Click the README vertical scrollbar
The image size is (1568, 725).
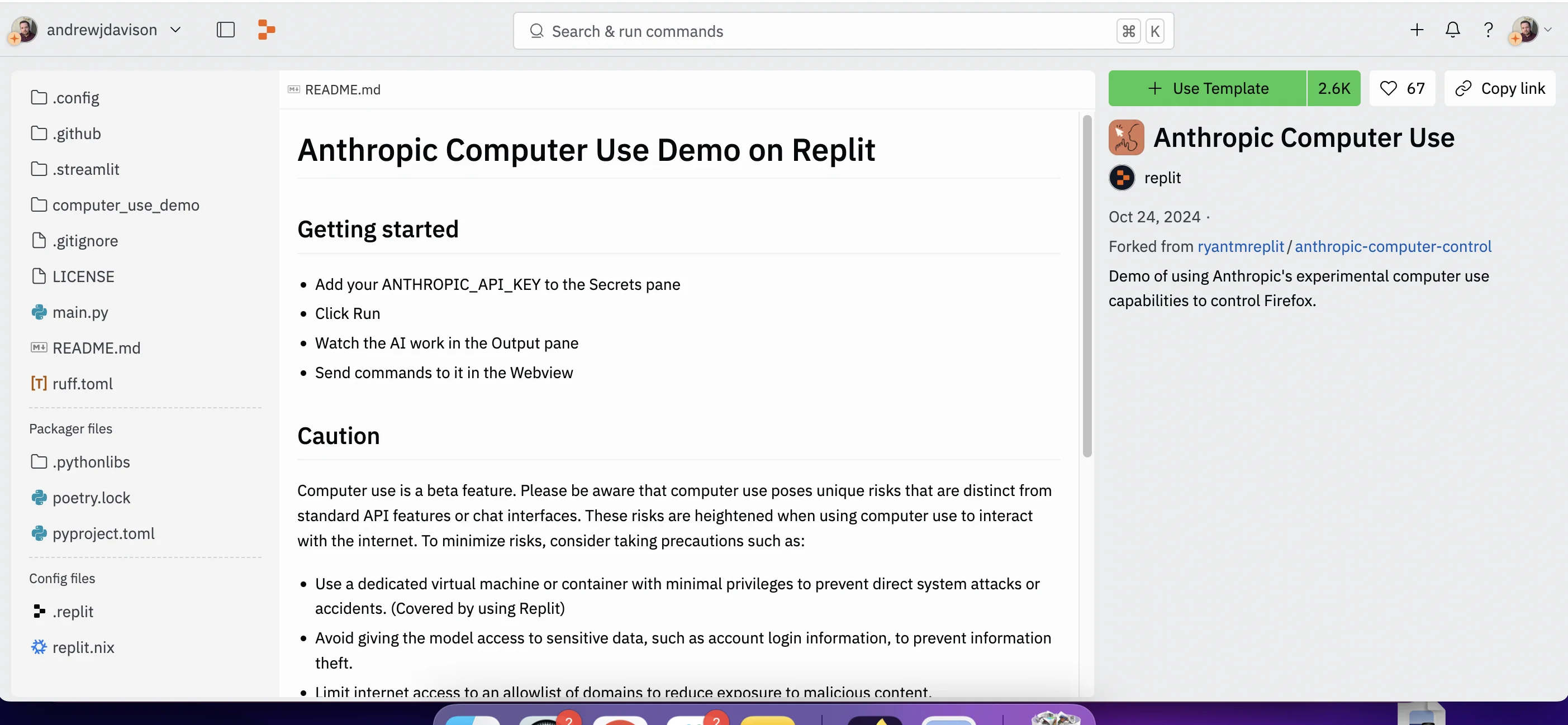pos(1086,286)
